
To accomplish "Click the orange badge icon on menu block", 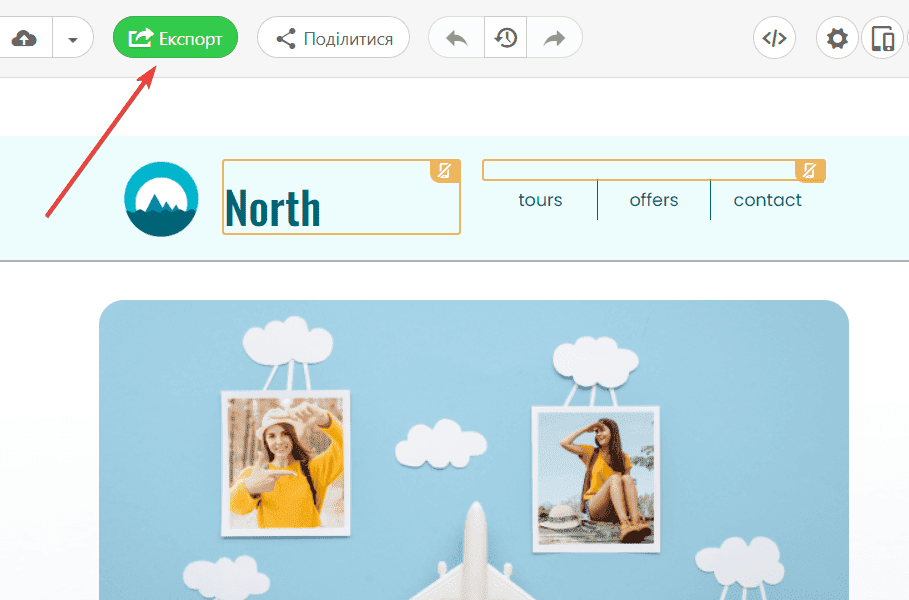I will pos(810,170).
